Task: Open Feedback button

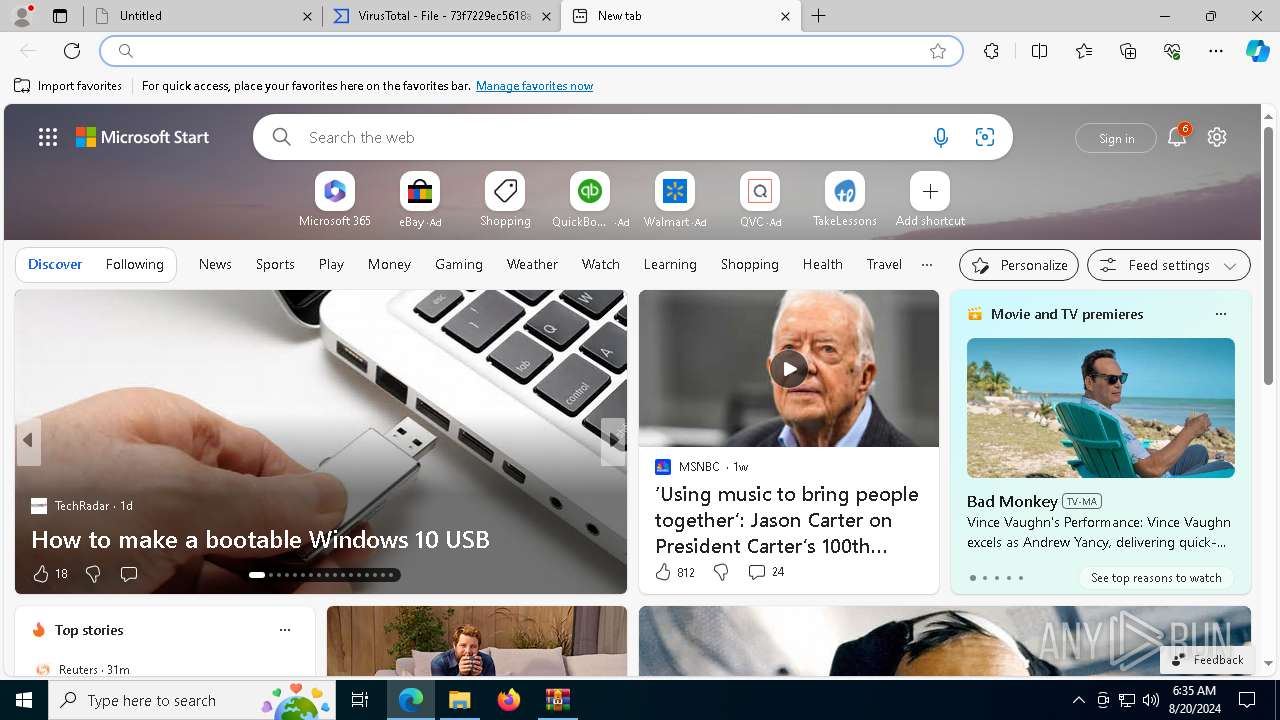Action: [1207, 660]
